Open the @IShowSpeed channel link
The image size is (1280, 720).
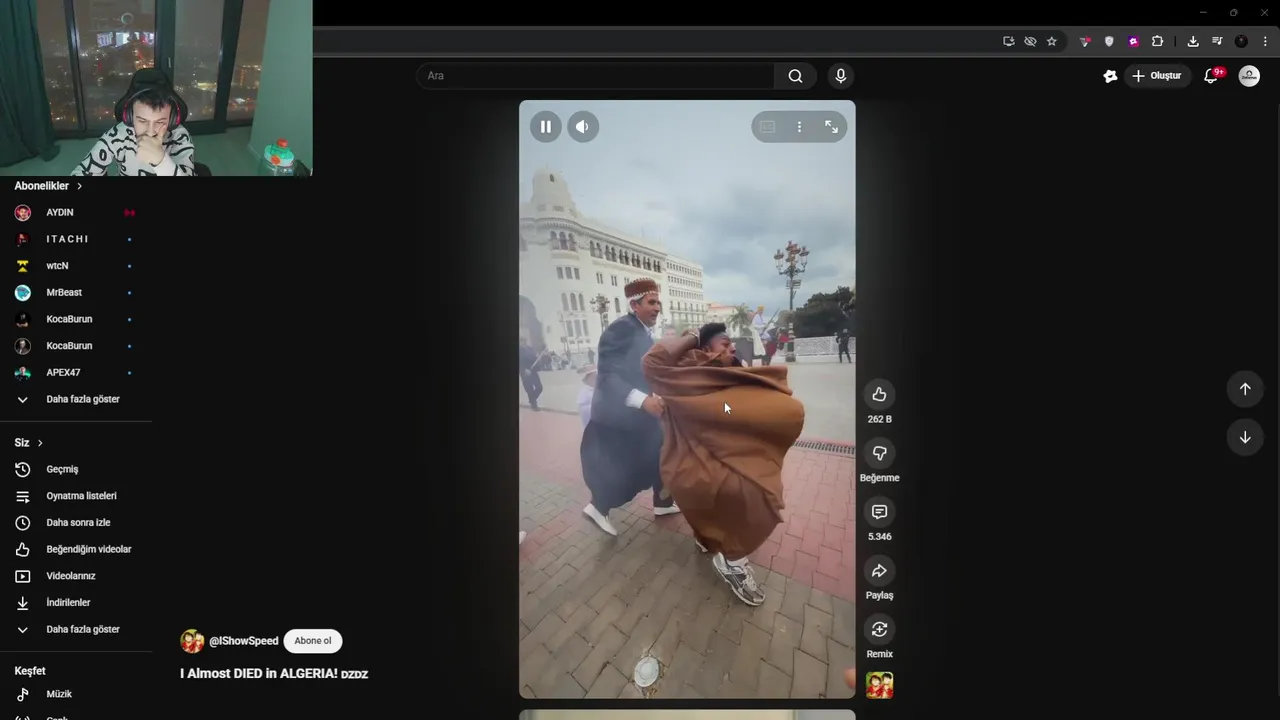(244, 641)
